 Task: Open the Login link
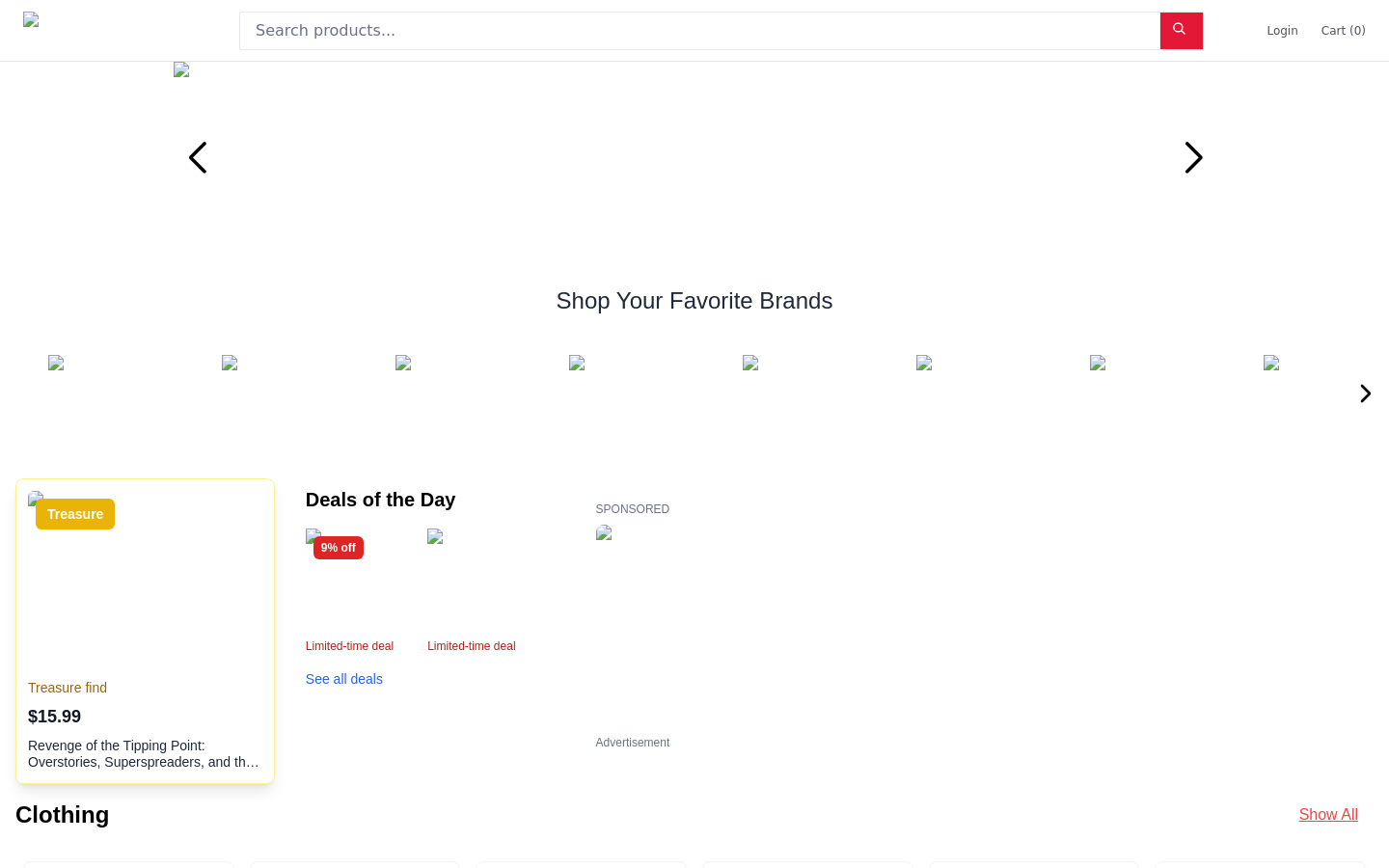(1282, 31)
